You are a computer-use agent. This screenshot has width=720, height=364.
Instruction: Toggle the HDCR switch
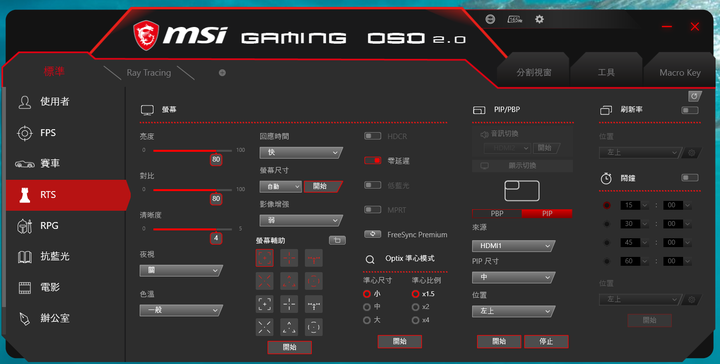point(372,136)
